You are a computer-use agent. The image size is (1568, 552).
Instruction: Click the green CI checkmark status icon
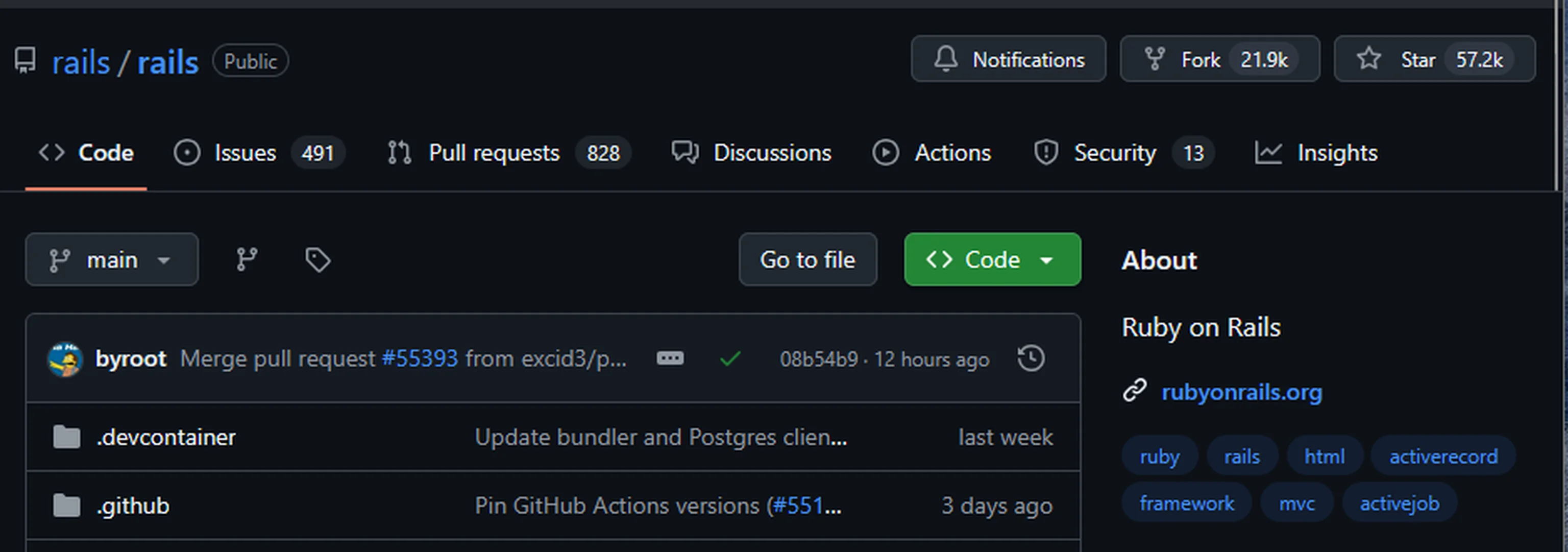tap(730, 358)
